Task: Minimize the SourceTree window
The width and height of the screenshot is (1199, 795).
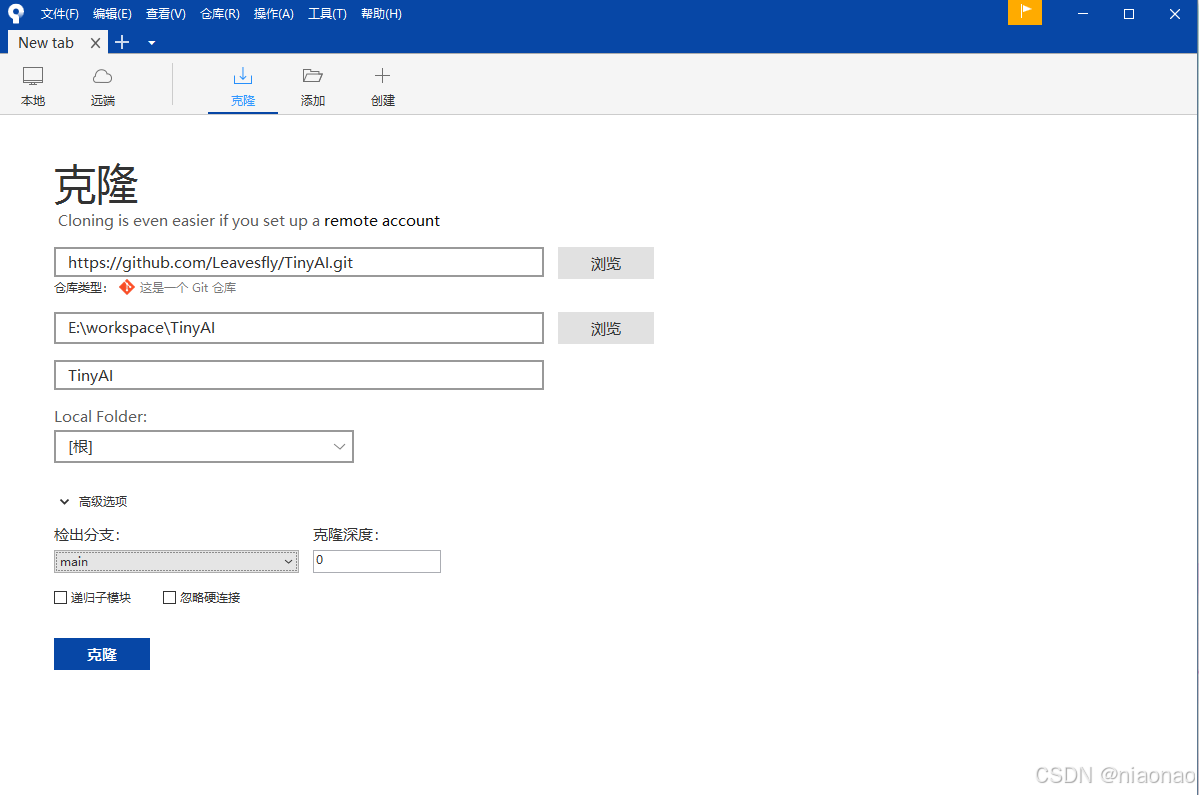Action: click(x=1083, y=14)
